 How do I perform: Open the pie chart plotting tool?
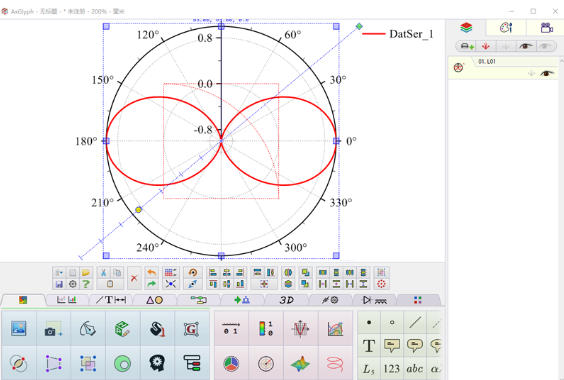pos(231,363)
